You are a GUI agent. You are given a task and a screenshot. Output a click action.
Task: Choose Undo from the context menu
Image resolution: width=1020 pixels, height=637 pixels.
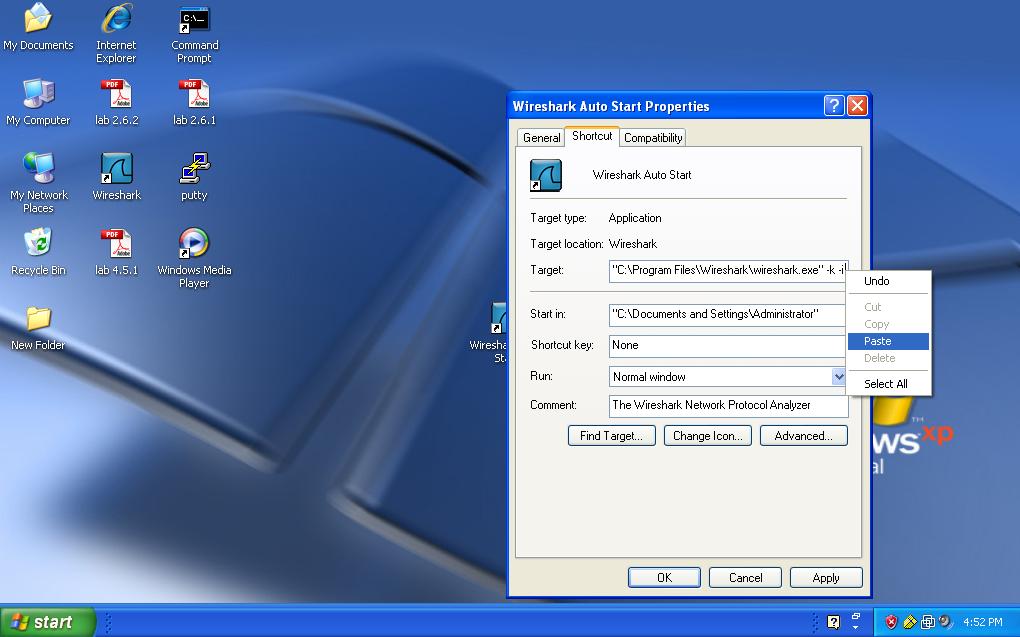tap(889, 281)
